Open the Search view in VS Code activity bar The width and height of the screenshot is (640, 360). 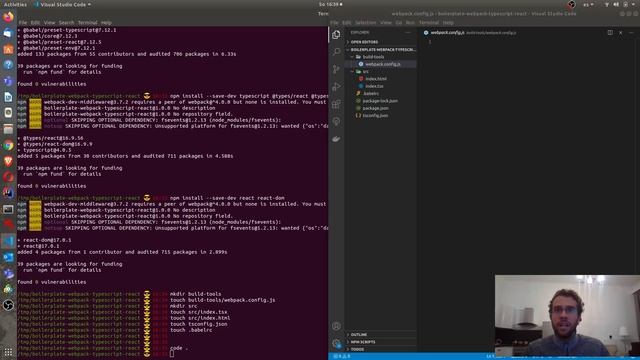pyautogui.click(x=336, y=52)
